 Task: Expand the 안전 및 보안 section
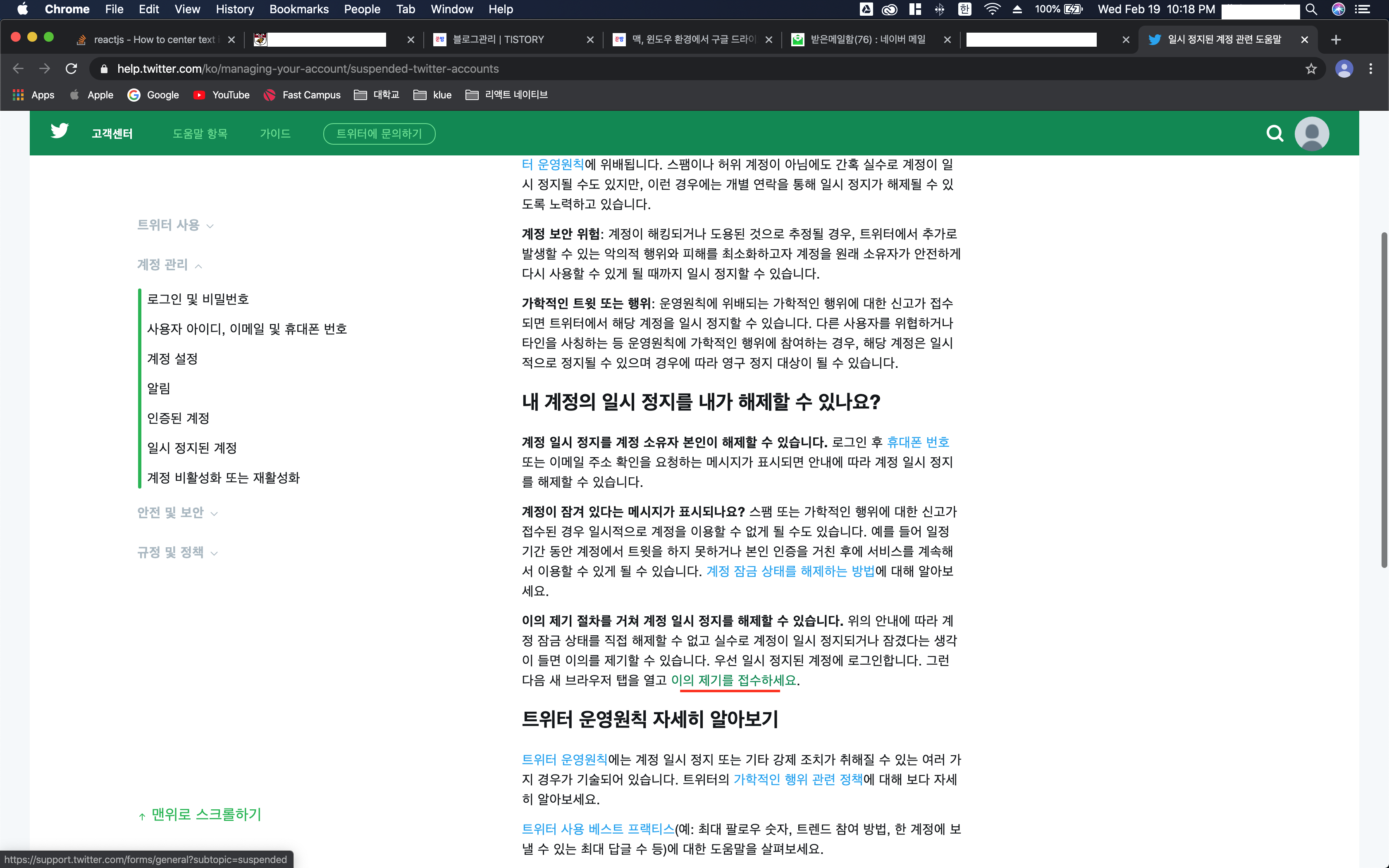point(177,513)
